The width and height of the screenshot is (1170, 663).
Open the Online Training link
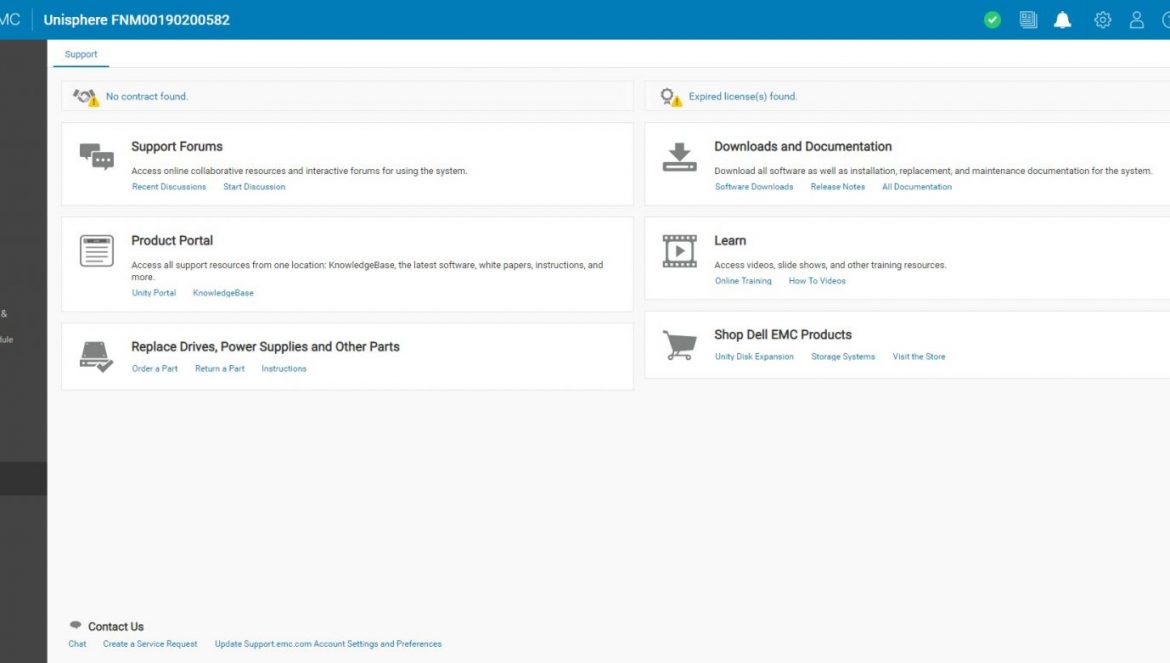pos(742,280)
